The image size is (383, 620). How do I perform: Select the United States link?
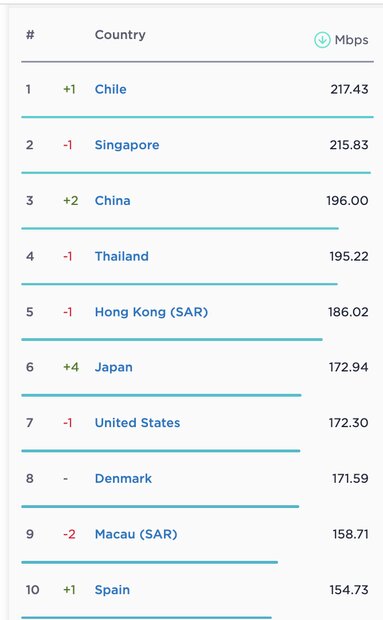pyautogui.click(x=138, y=423)
